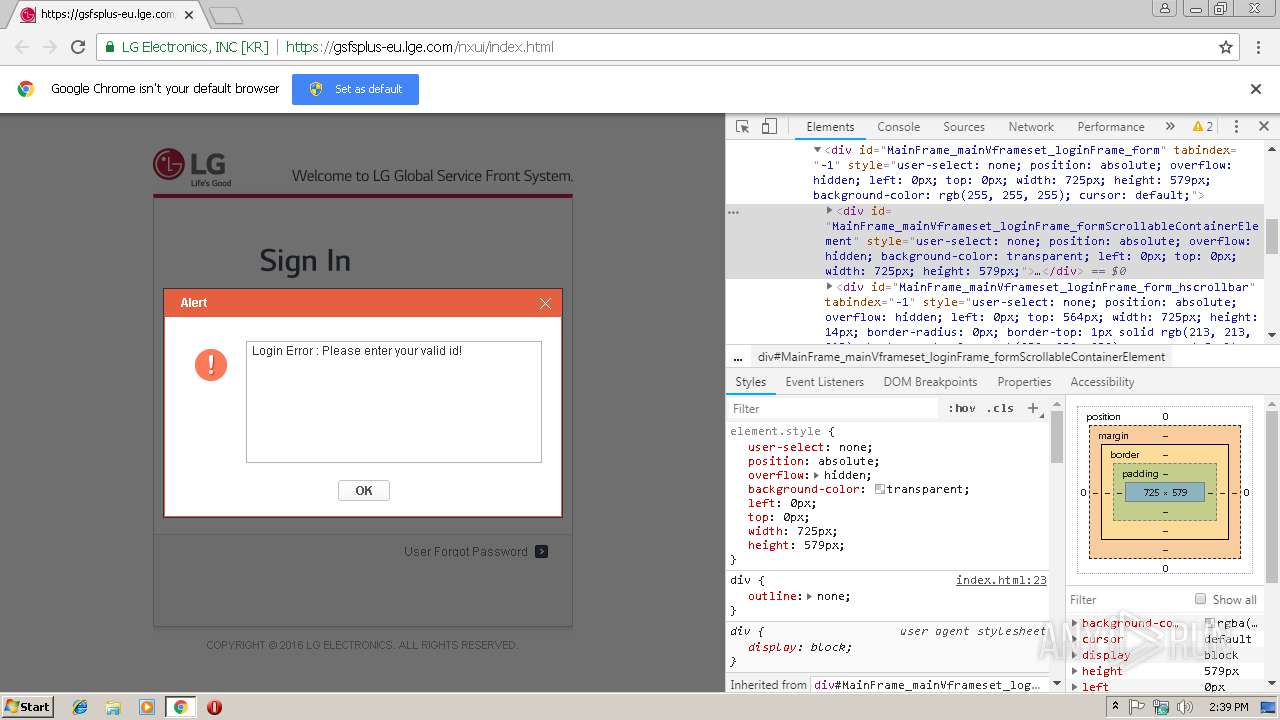
Task: Close the gsfsplus-eu.lge.com tab
Action: (189, 15)
